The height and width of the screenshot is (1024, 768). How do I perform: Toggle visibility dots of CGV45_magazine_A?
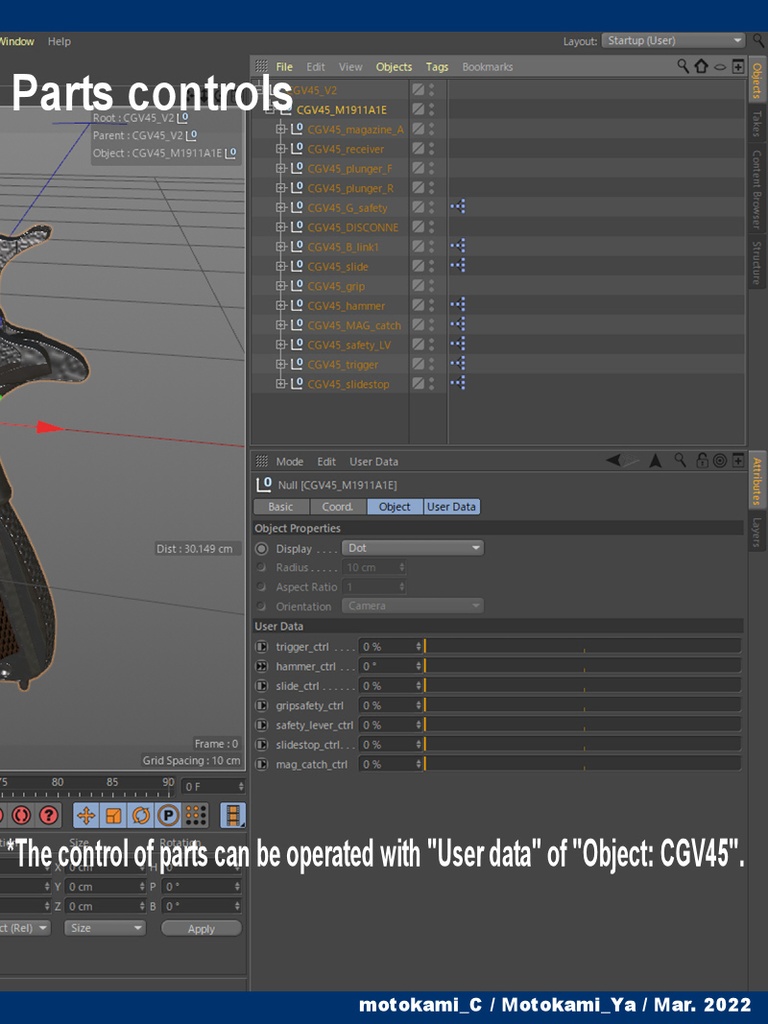pos(431,129)
